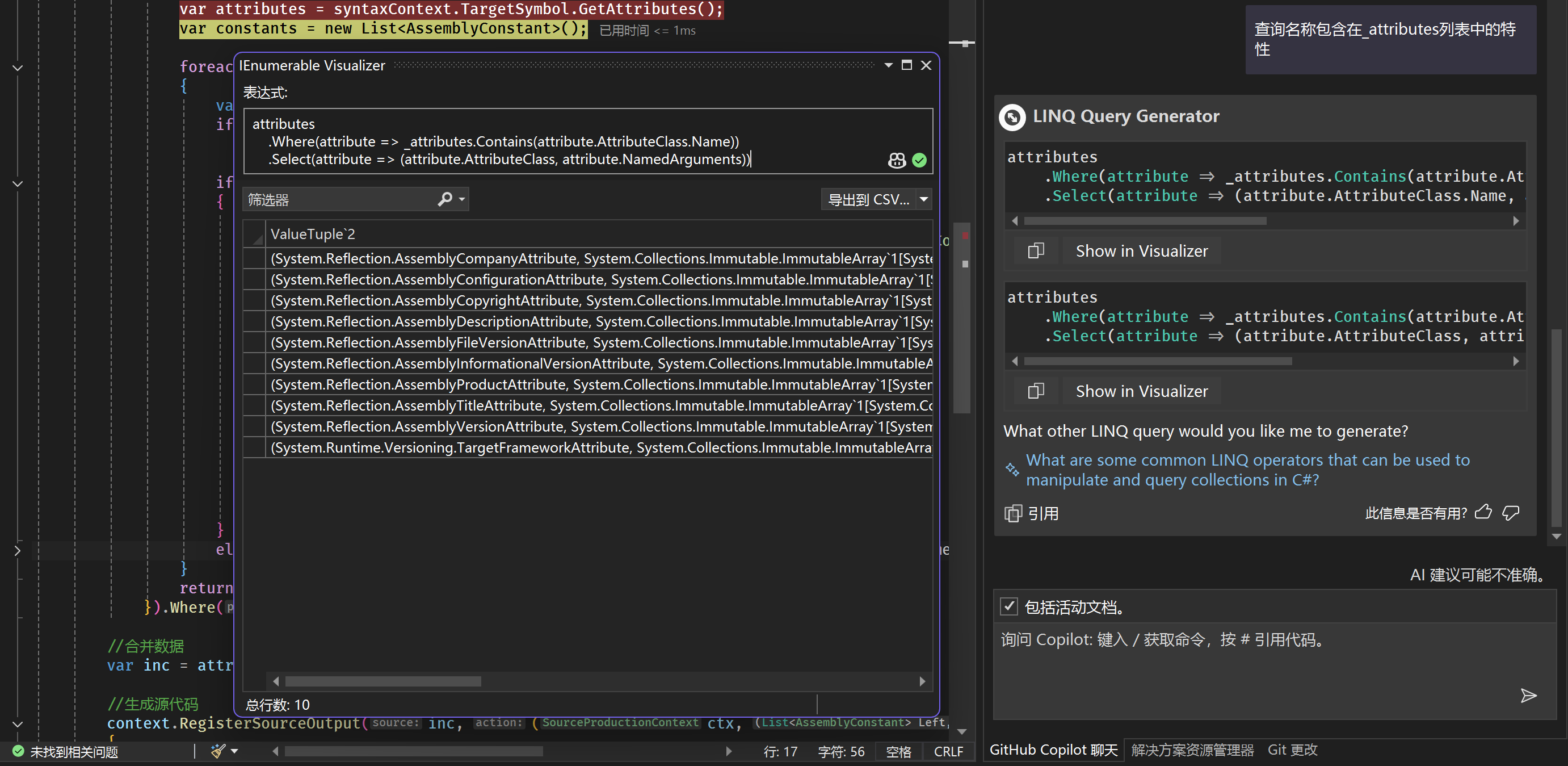Select the TargetFrameworkAttribute row

click(x=599, y=447)
